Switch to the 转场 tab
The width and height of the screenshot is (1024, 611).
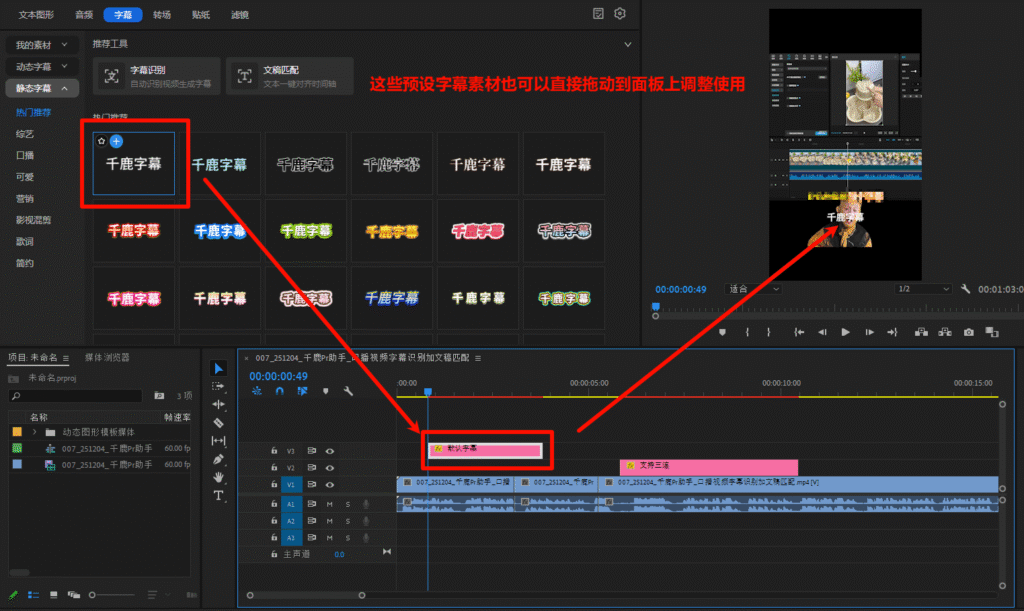[162, 15]
